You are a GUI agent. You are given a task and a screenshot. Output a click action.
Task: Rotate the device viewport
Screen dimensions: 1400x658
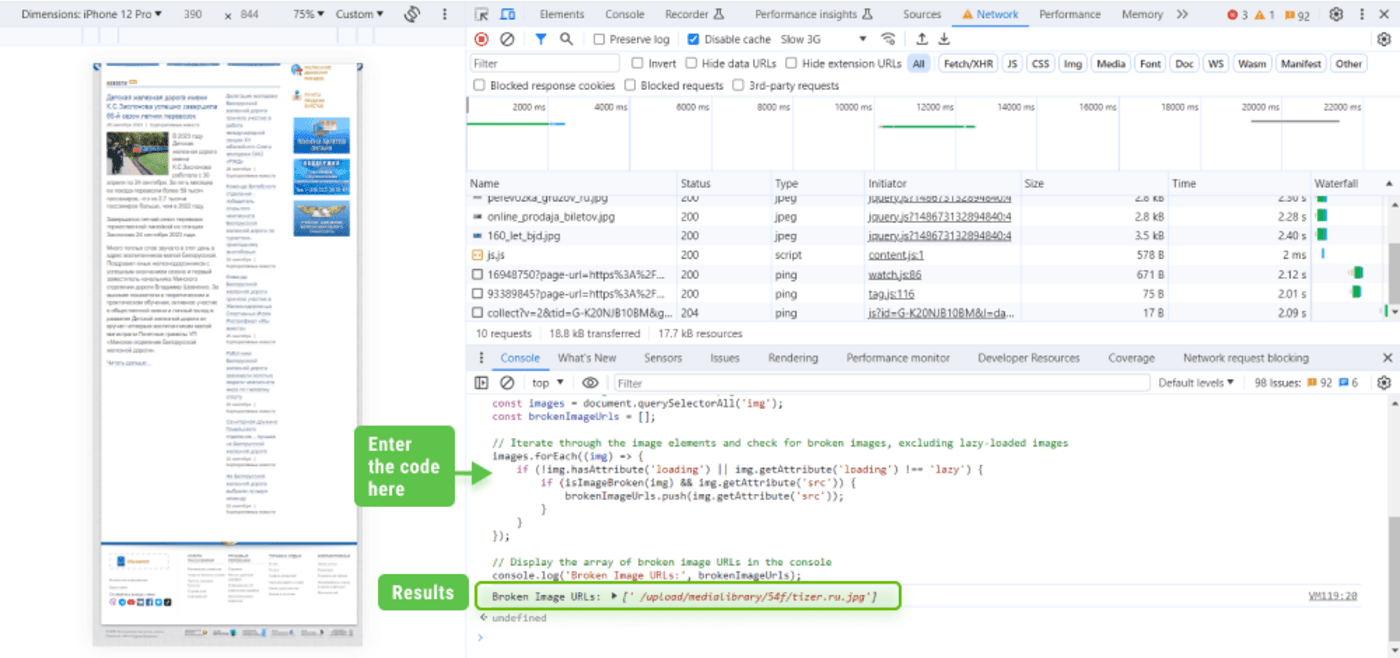[412, 14]
